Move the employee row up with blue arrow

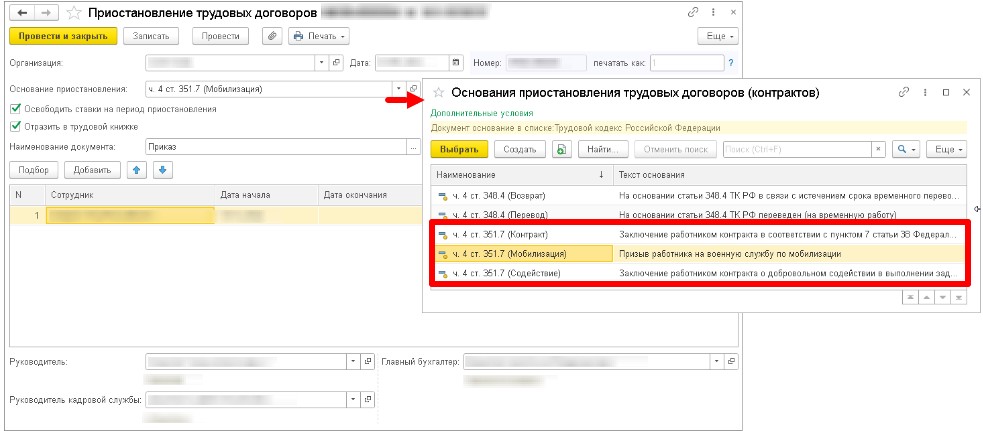(x=137, y=169)
